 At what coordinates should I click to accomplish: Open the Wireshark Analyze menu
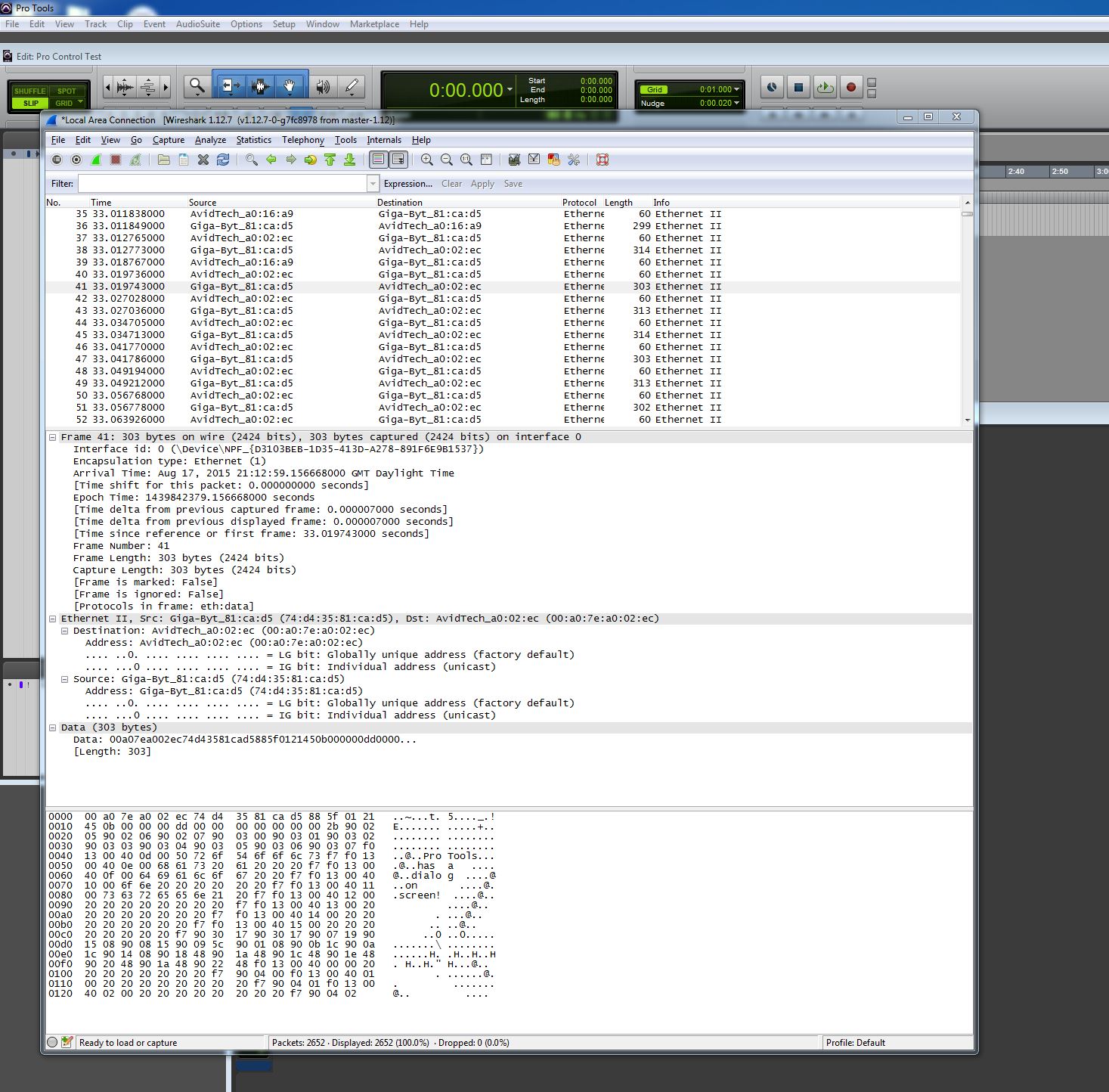[210, 140]
